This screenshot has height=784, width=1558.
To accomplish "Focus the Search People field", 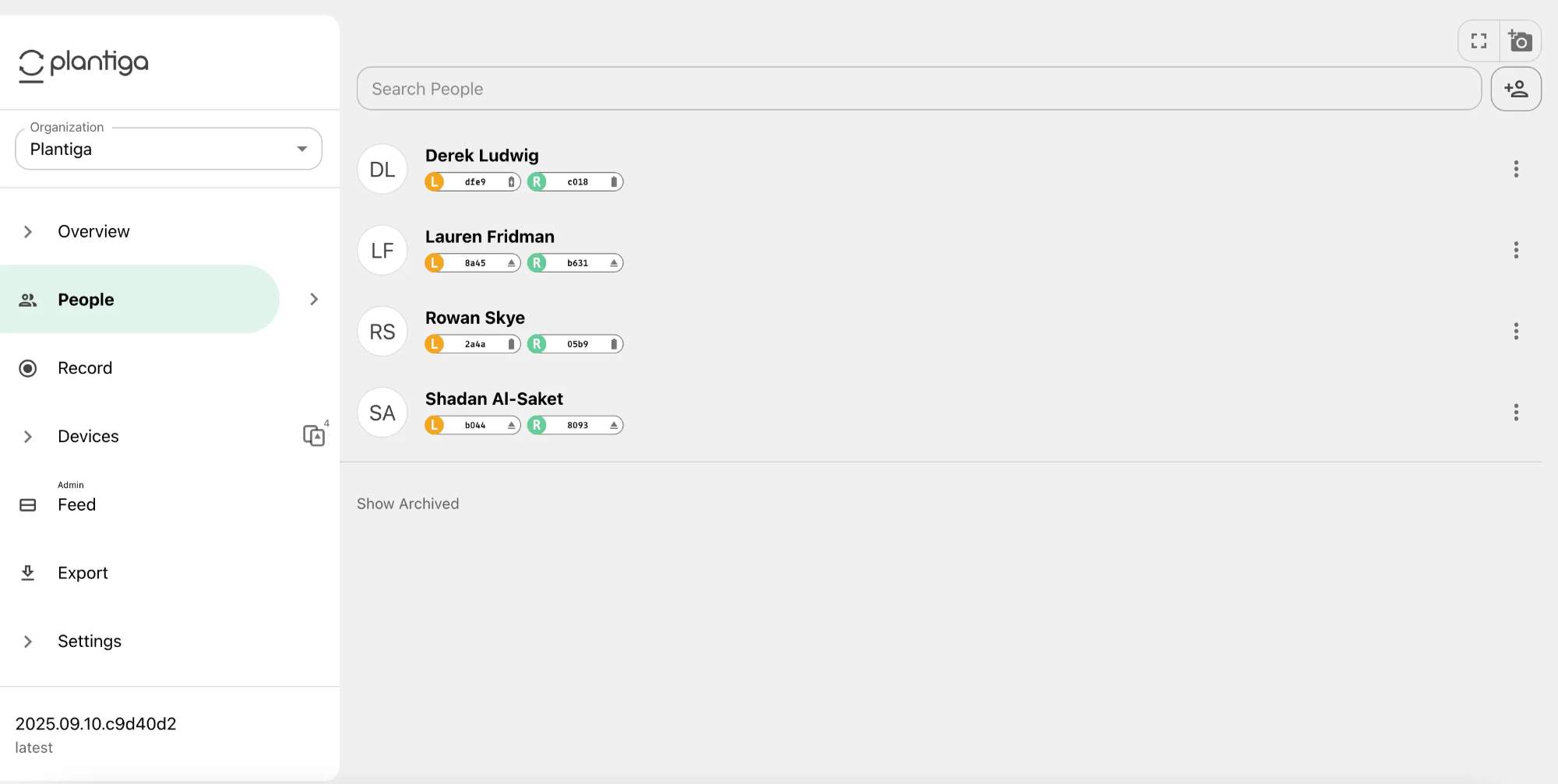I will 918,89.
